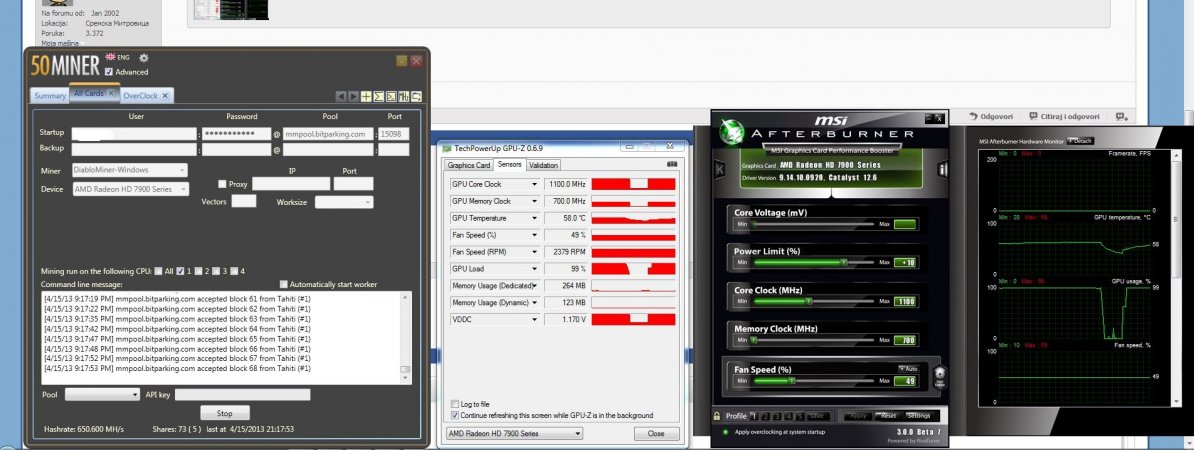Click the ENG language flag in 50Miner
Screen dimensions: 1194x450
110,57
